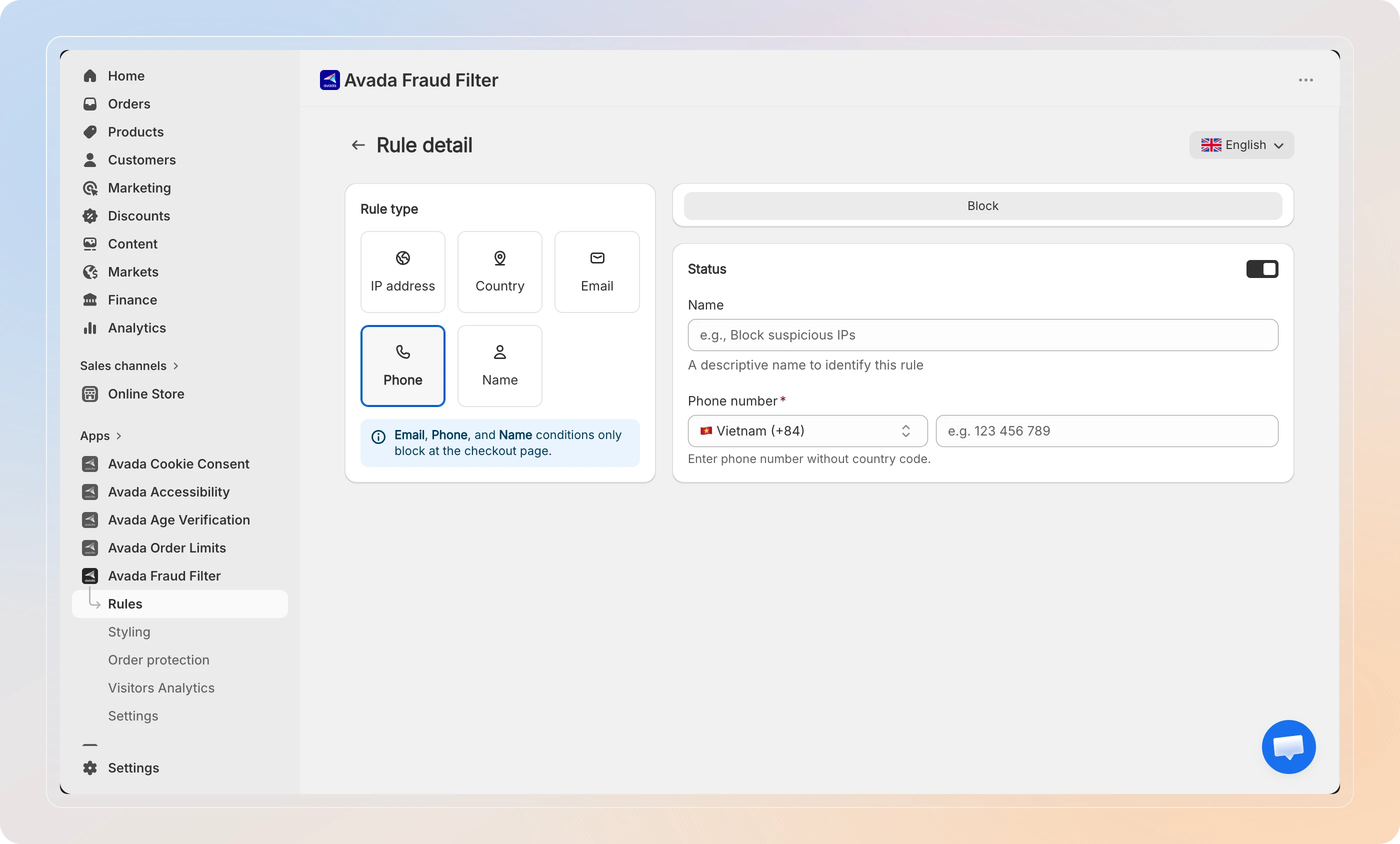Click the Avada Order Limits app icon
Viewport: 1400px width, 844px height.
[x=90, y=548]
